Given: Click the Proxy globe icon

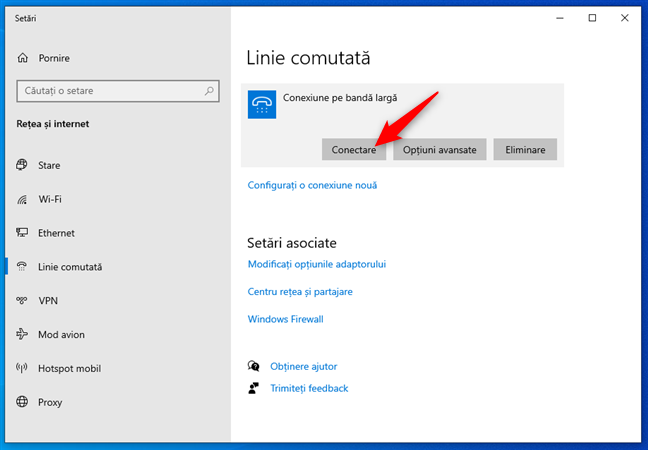Looking at the screenshot, I should pos(22,402).
